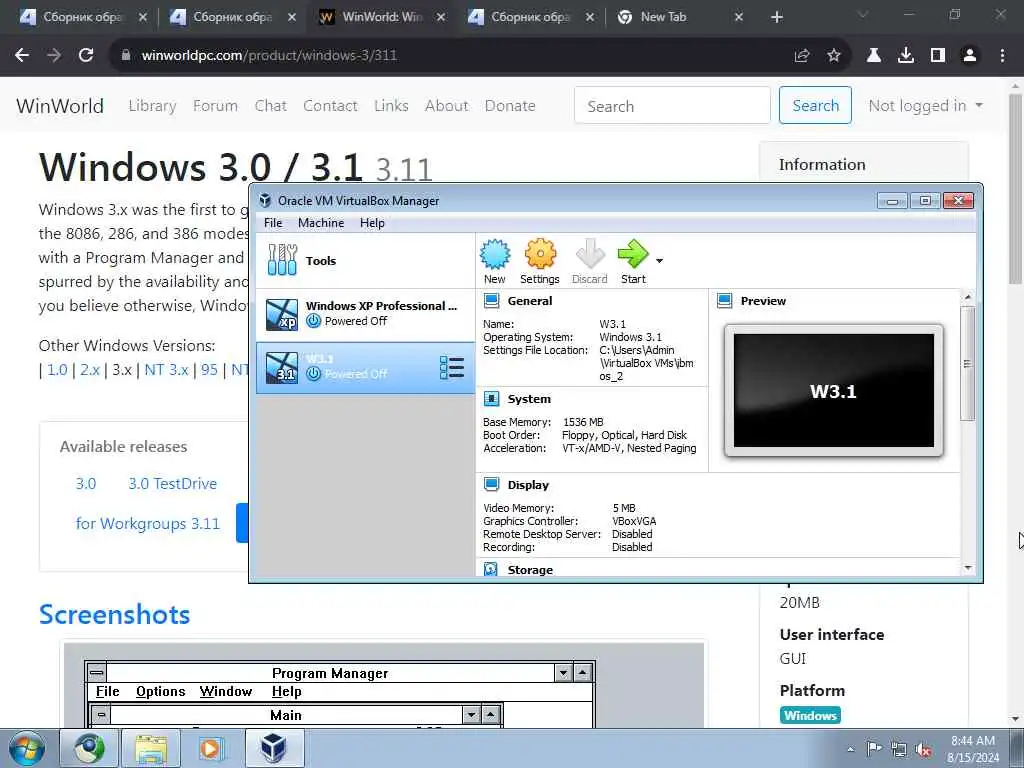The width and height of the screenshot is (1024, 768).
Task: Click the General section icon
Action: pyautogui.click(x=491, y=300)
